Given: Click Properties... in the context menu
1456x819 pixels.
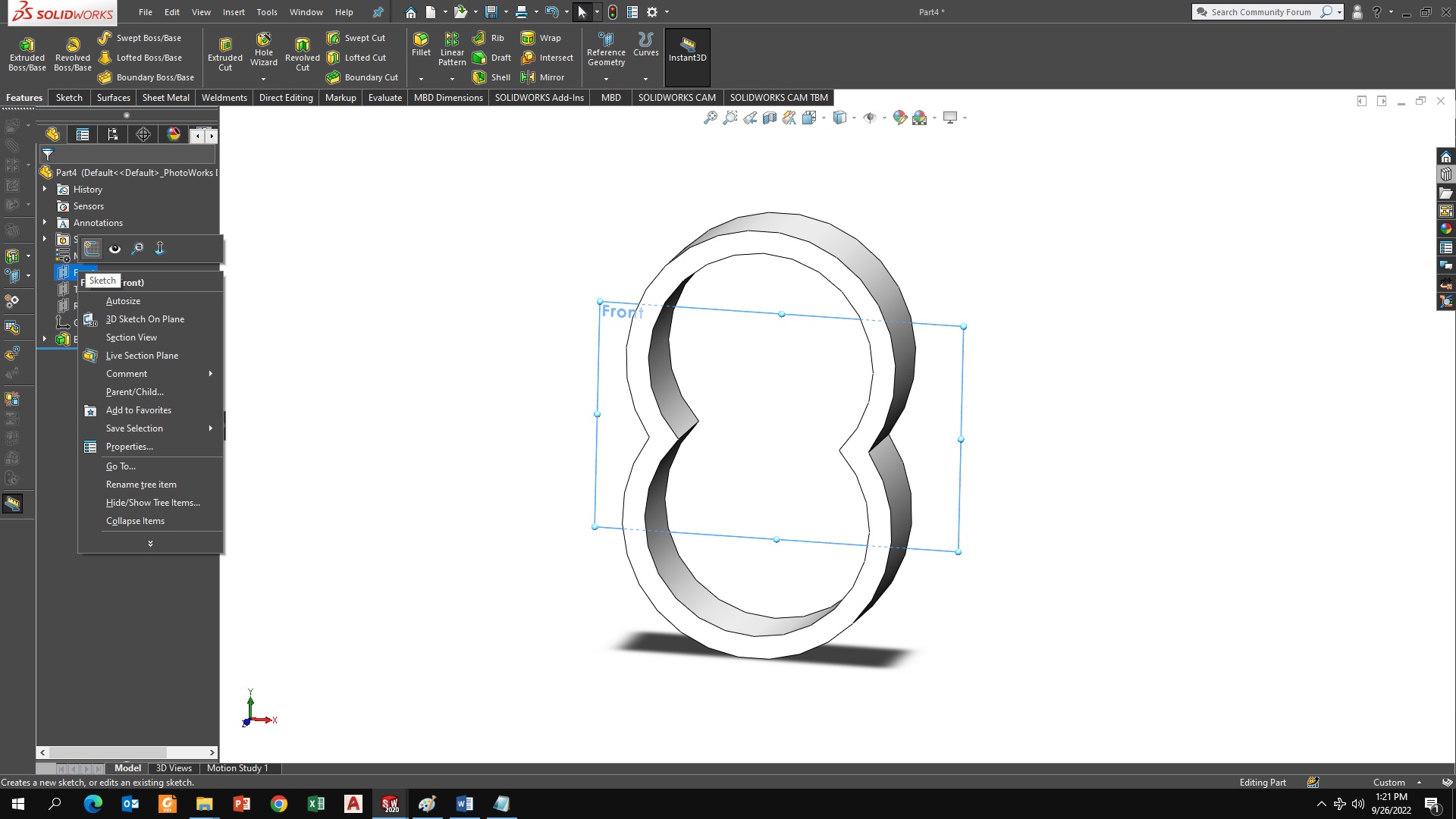Looking at the screenshot, I should pos(129,447).
